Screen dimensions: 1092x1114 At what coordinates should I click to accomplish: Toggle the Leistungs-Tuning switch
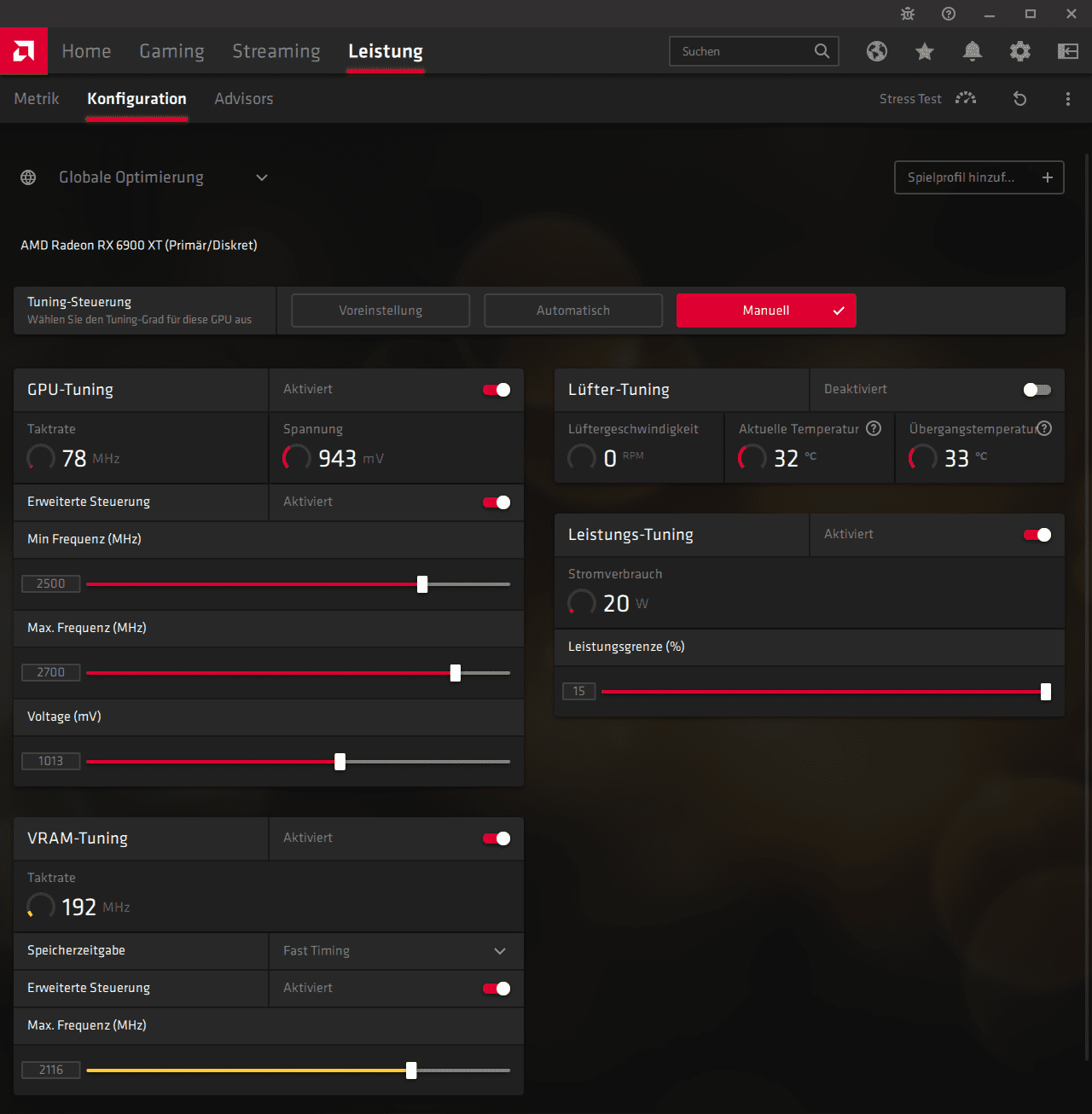(1037, 535)
